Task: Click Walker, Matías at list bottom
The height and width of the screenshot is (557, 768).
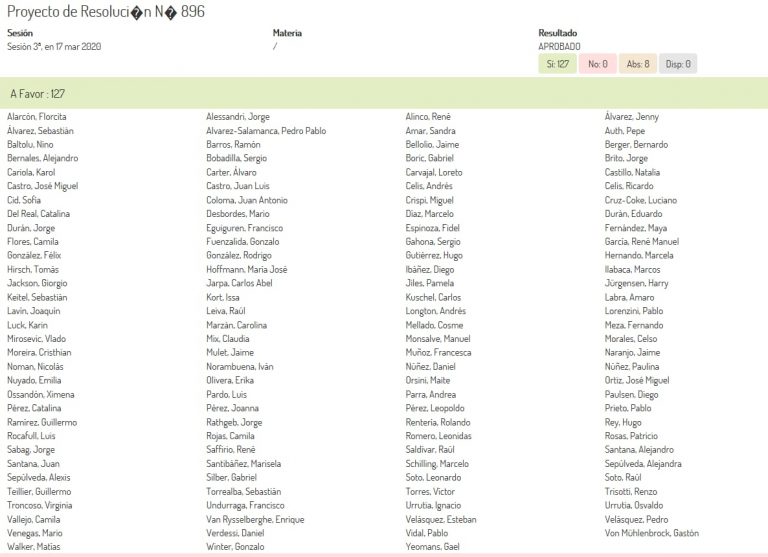Action: pos(34,547)
